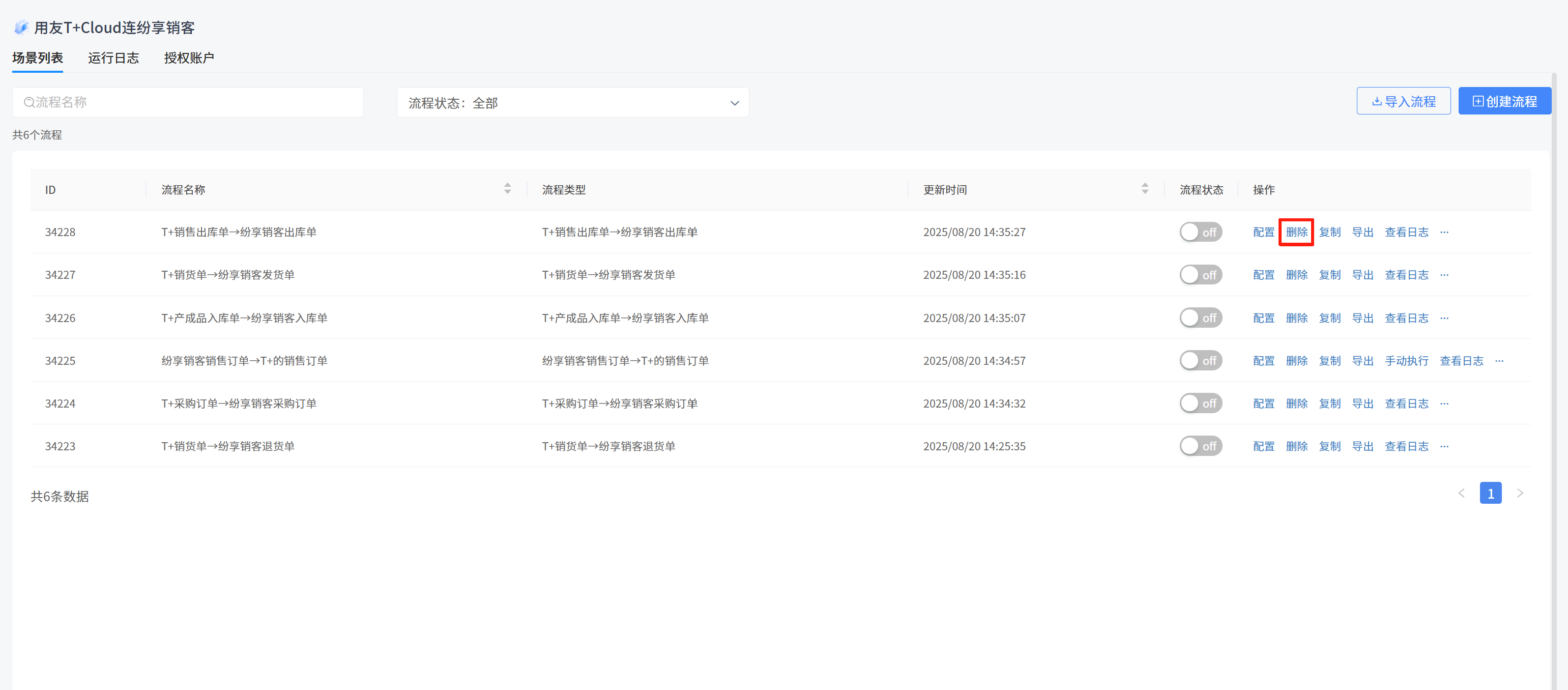This screenshot has width=1568, height=690.
Task: Click timestamp 2025/08/20 14:25:35
Action: coord(974,446)
